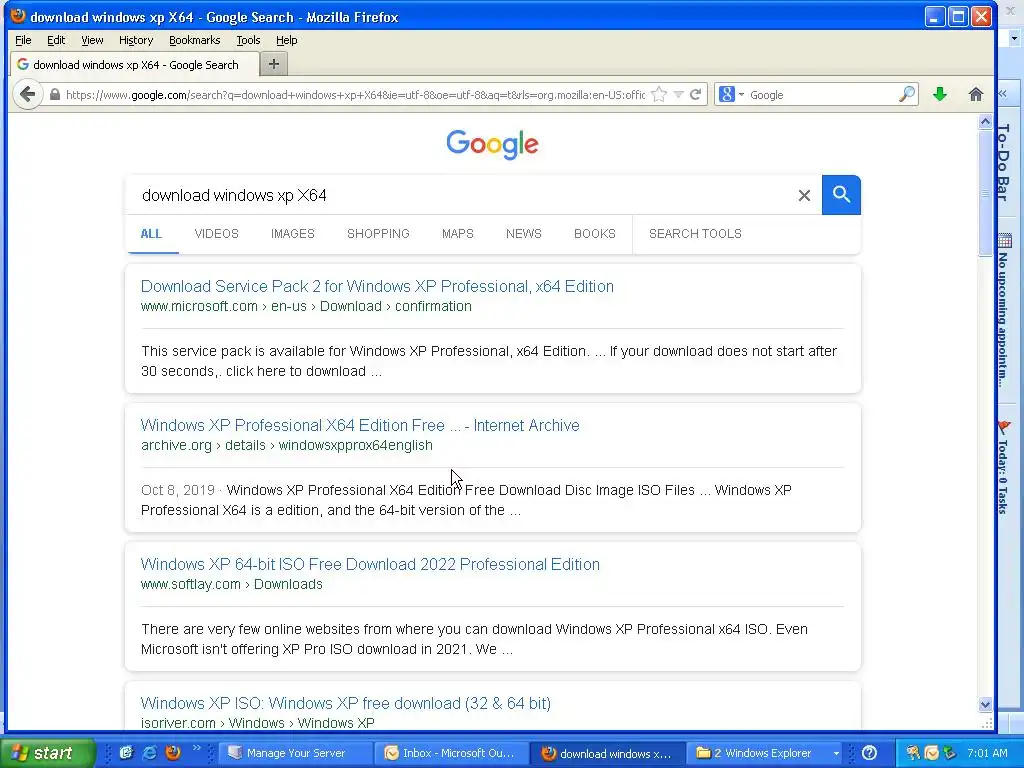Clear the Google search query with X
The width and height of the screenshot is (1024, 768).
pyautogui.click(x=805, y=195)
